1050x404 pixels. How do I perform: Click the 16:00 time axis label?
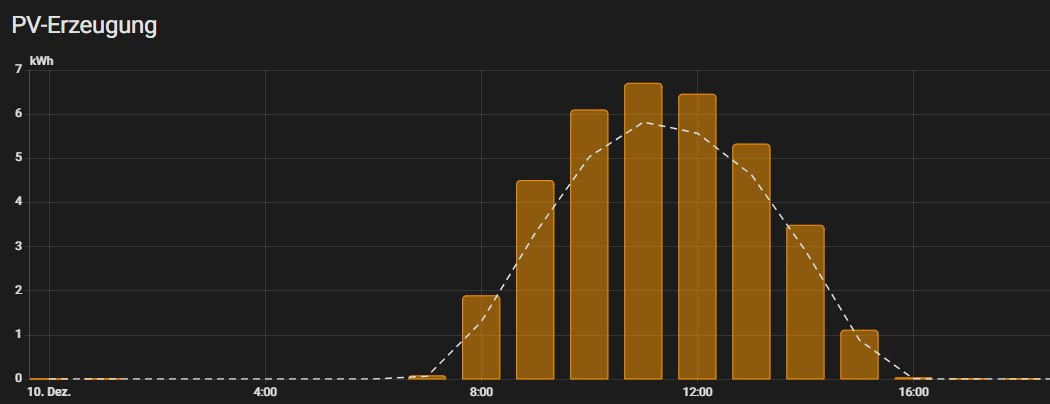click(913, 393)
